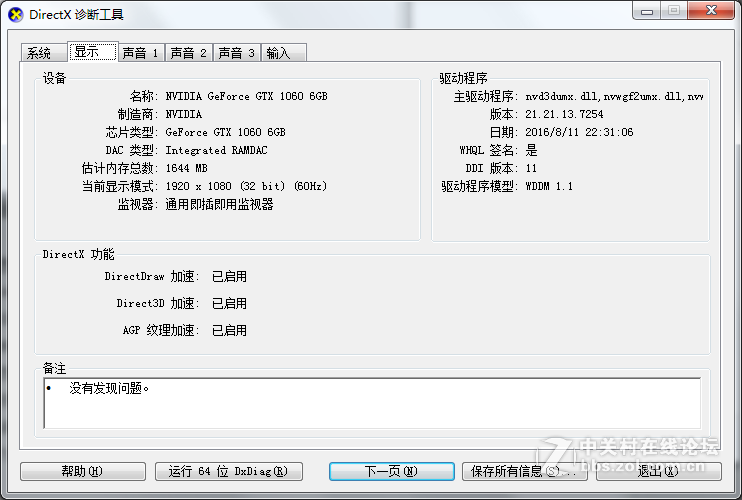Close the DirectX diagnostic window
742x500 pixels.
[711, 10]
